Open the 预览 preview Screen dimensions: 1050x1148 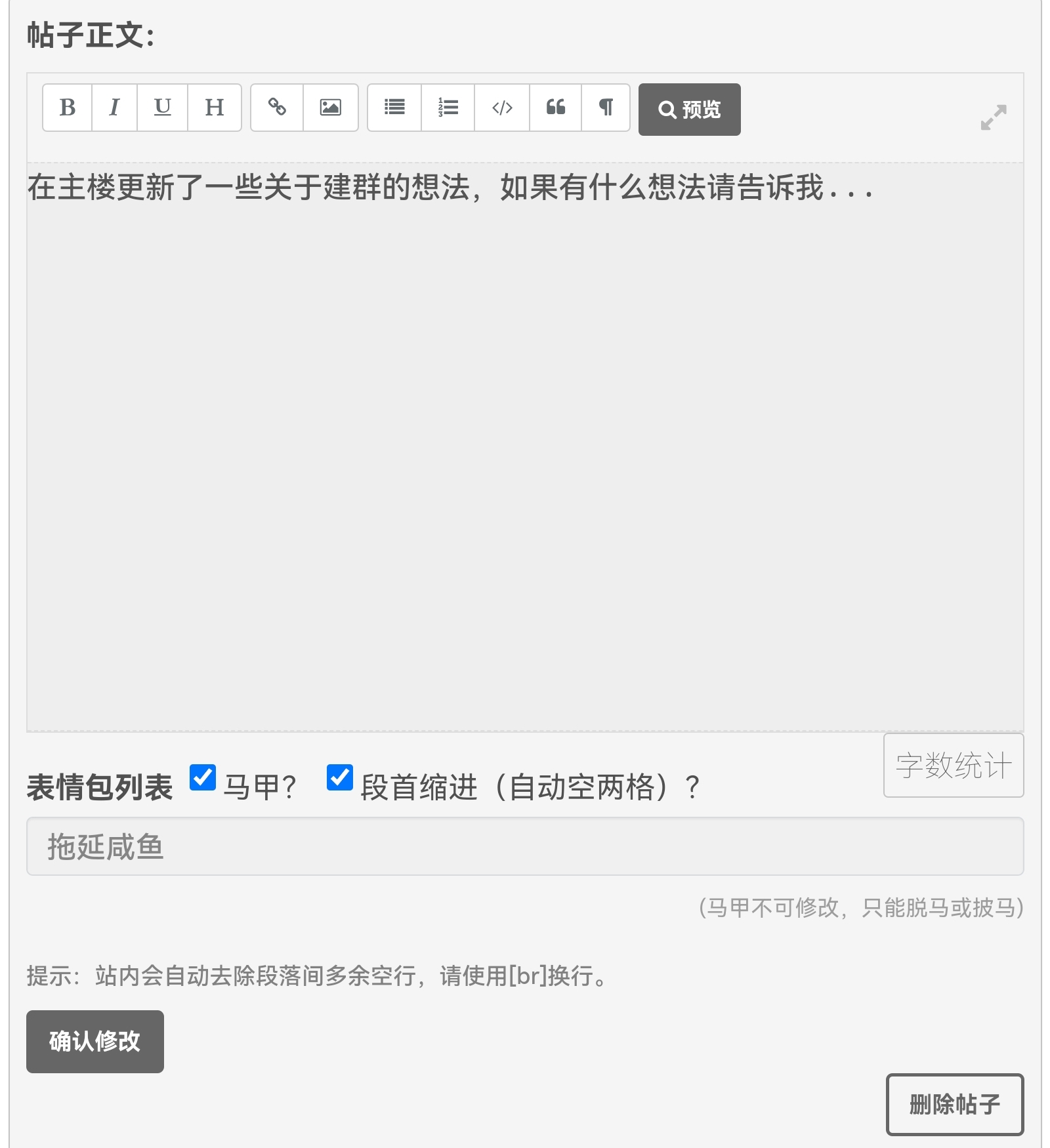[x=689, y=110]
